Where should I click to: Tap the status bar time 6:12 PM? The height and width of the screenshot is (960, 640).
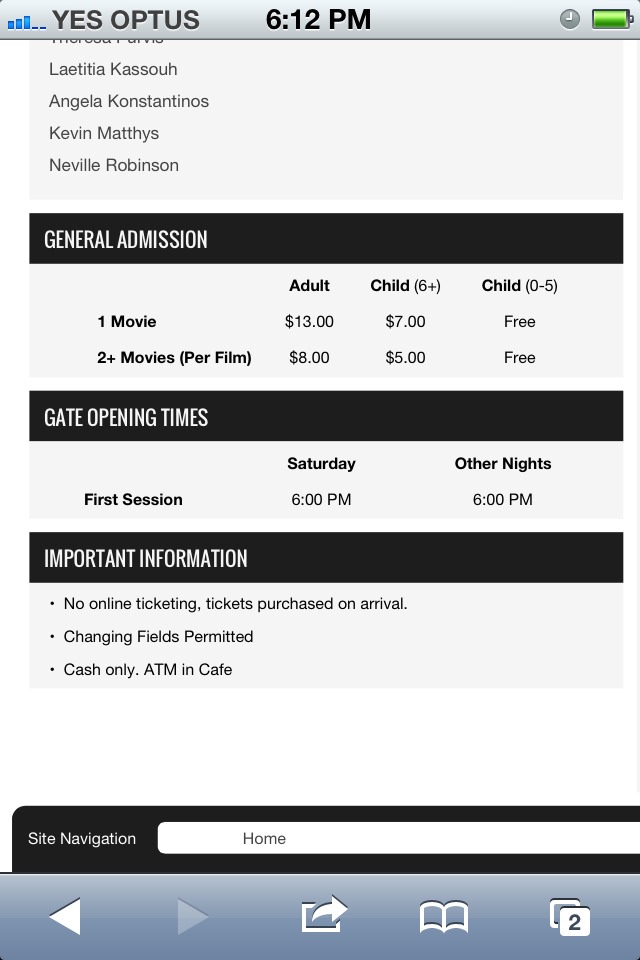tap(318, 20)
